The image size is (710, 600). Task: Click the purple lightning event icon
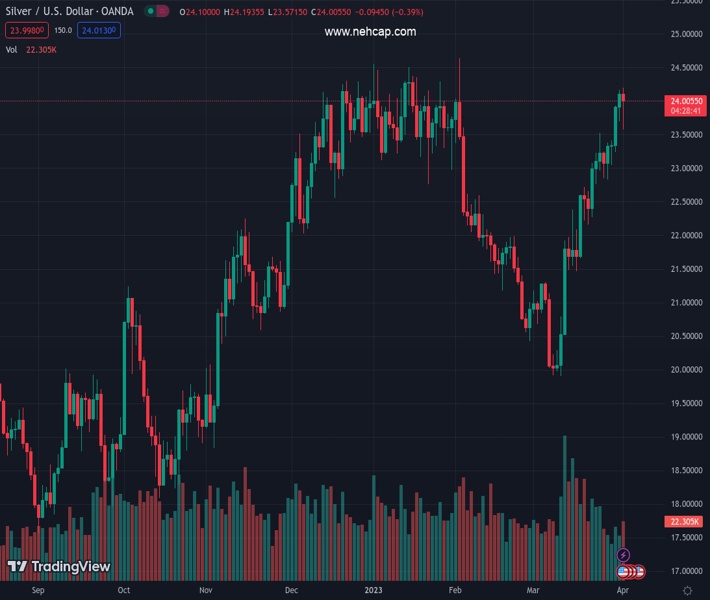[624, 555]
